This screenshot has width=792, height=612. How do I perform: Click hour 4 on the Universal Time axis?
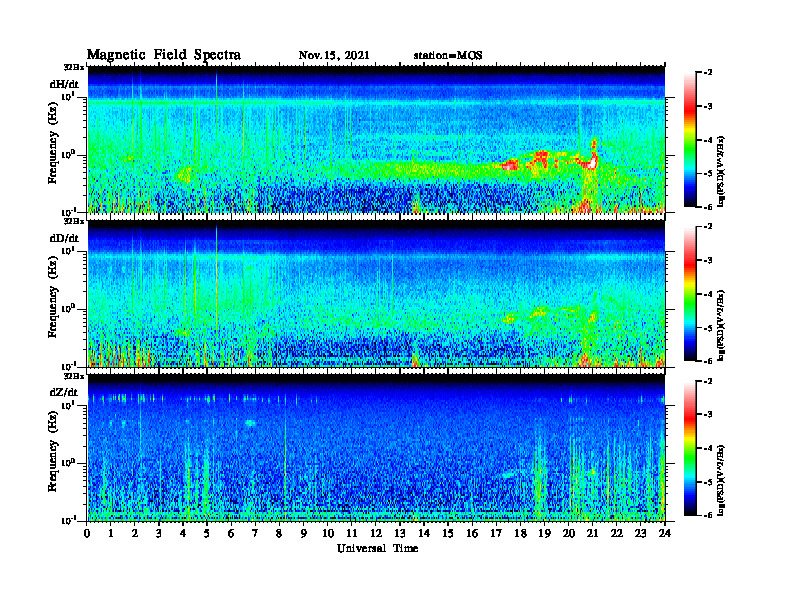pyautogui.click(x=183, y=534)
